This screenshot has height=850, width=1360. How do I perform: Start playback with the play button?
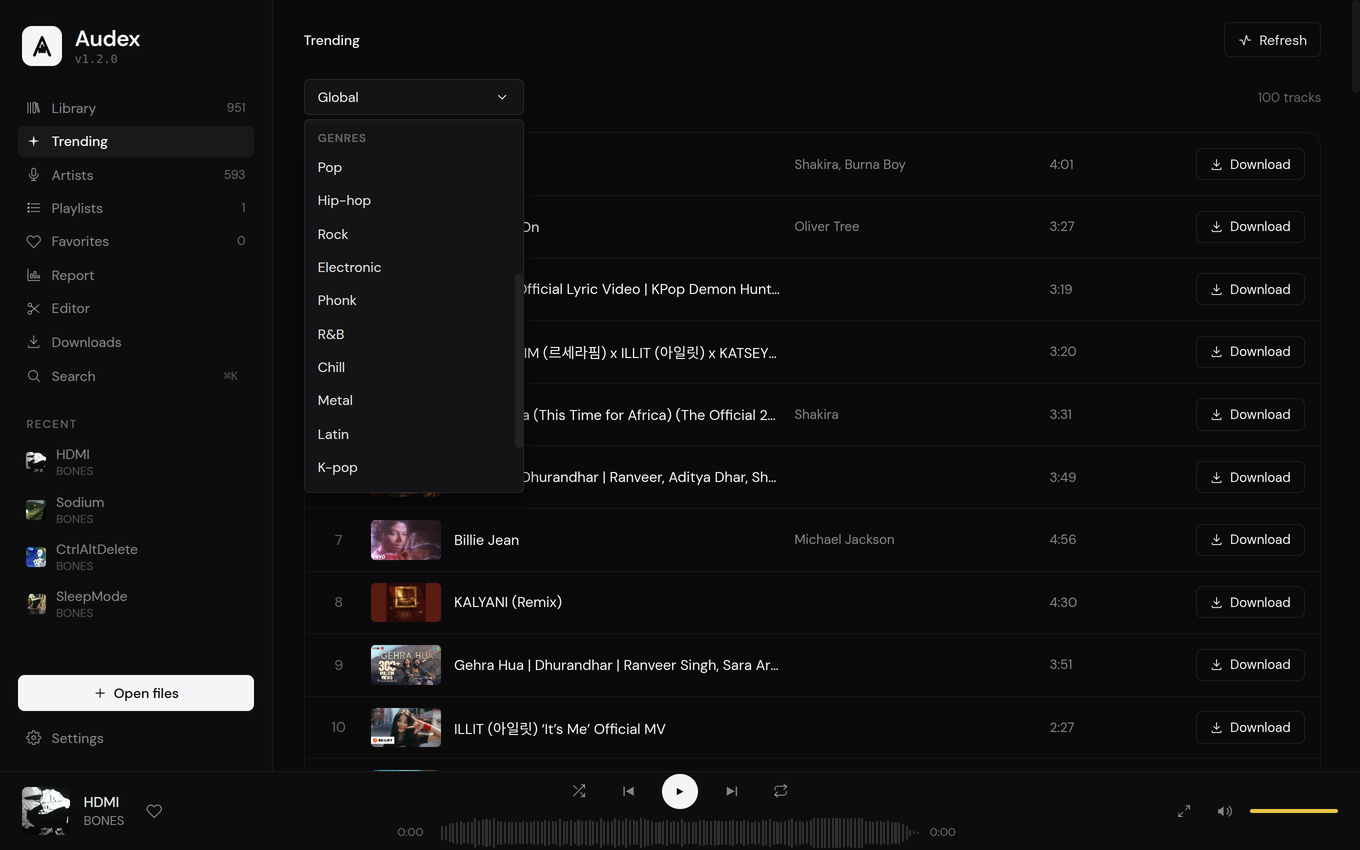coord(679,791)
